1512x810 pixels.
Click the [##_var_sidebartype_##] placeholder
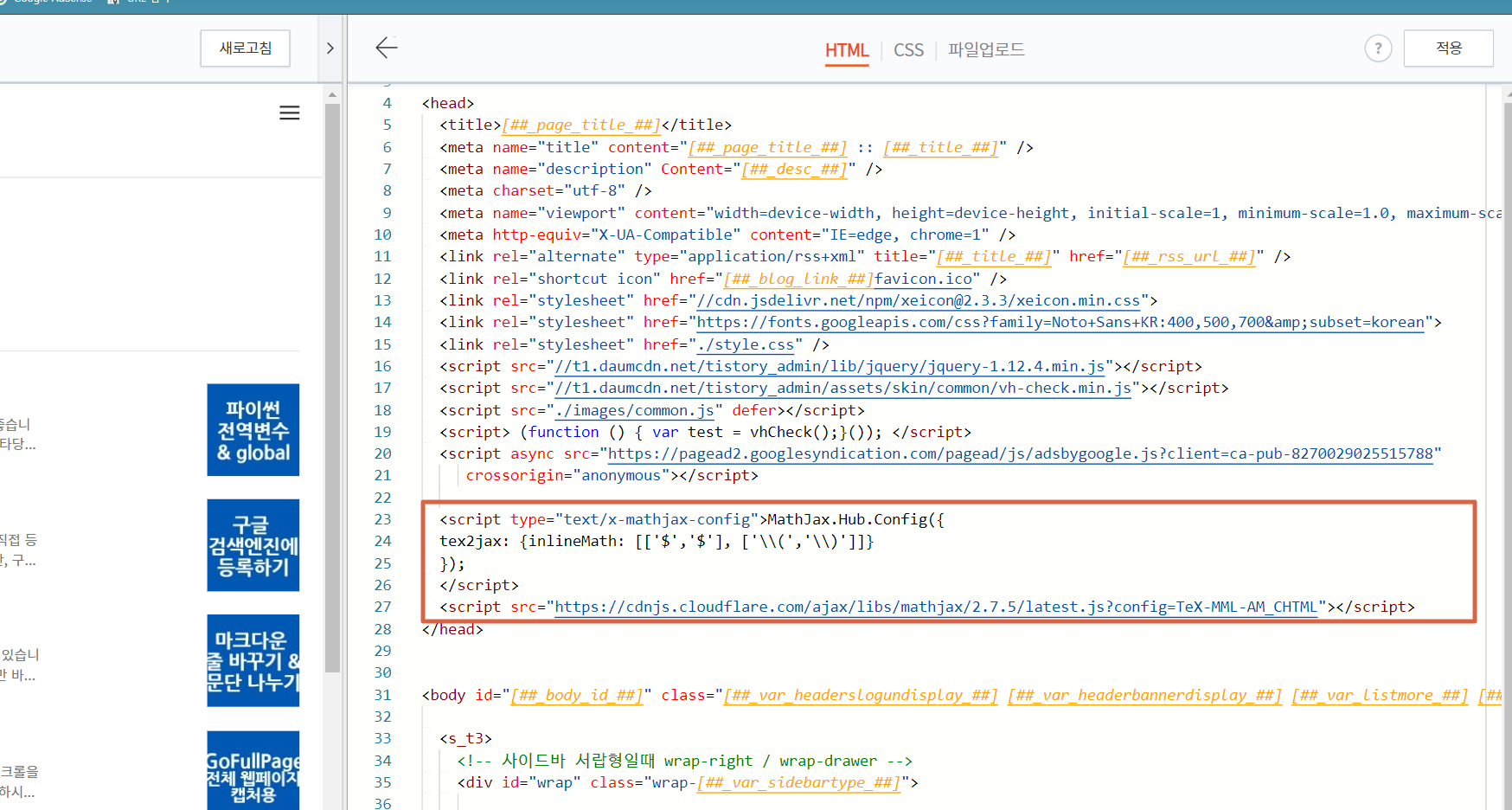pyautogui.click(x=798, y=782)
